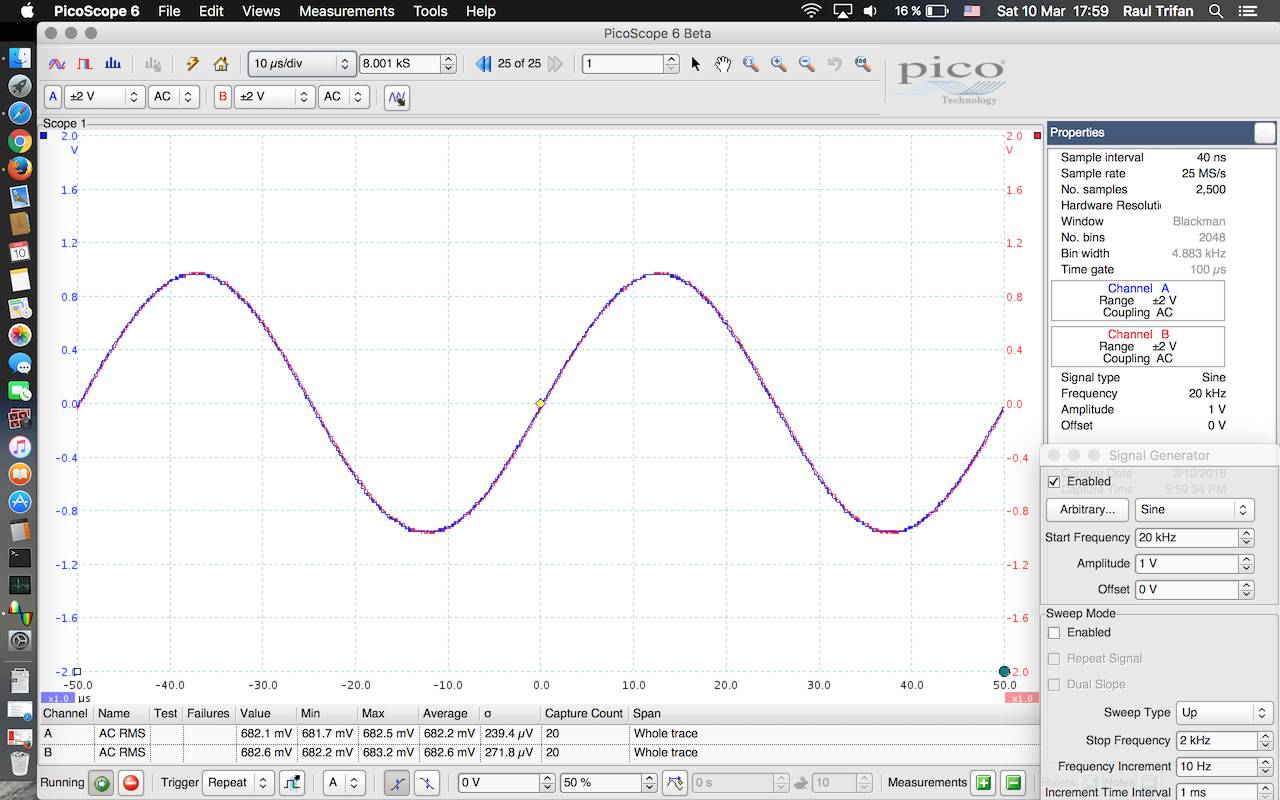Open the PicoScope 6 app menu
Viewport: 1280px width, 800px height.
click(96, 11)
